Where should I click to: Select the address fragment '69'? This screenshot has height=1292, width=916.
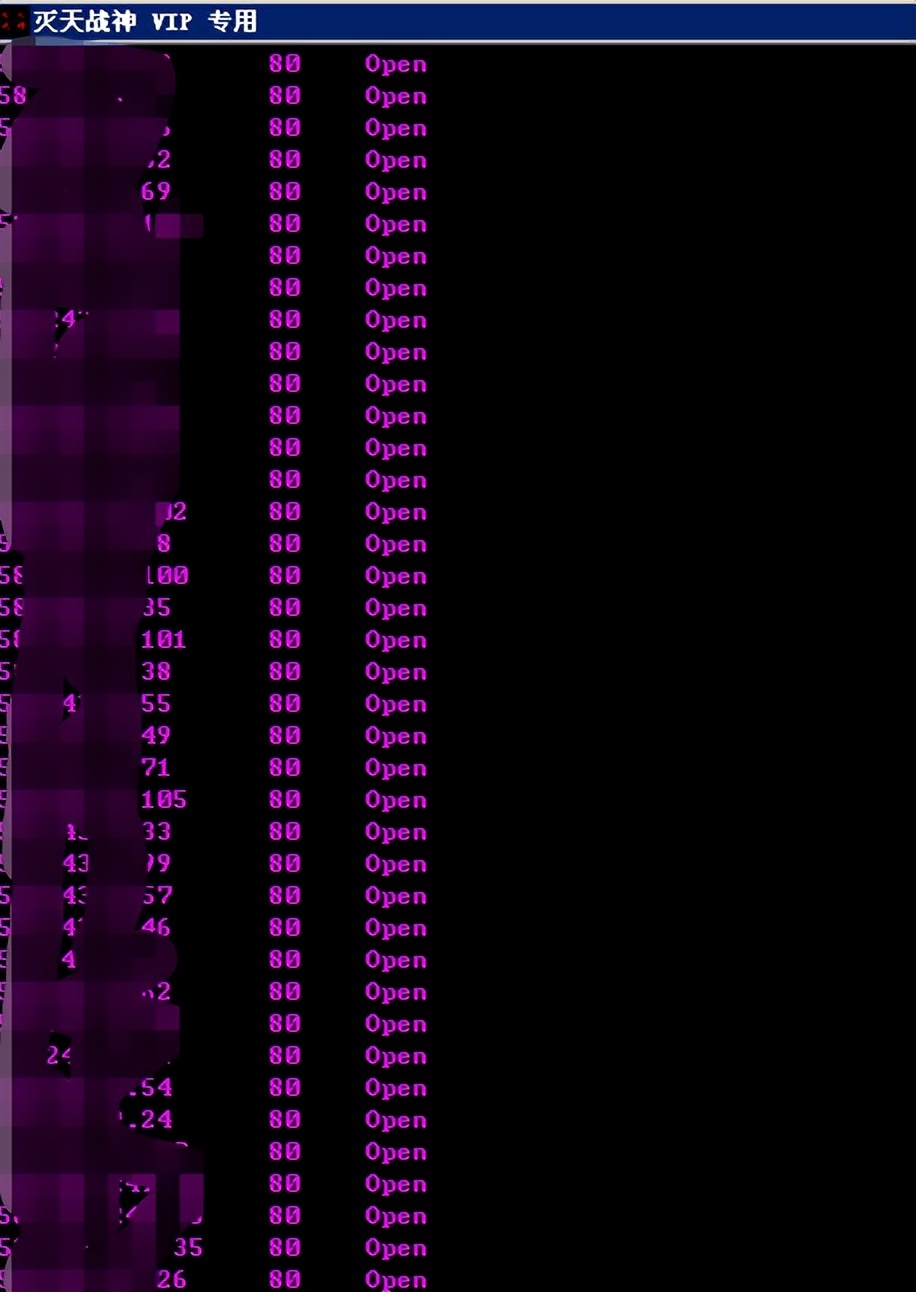(x=156, y=192)
